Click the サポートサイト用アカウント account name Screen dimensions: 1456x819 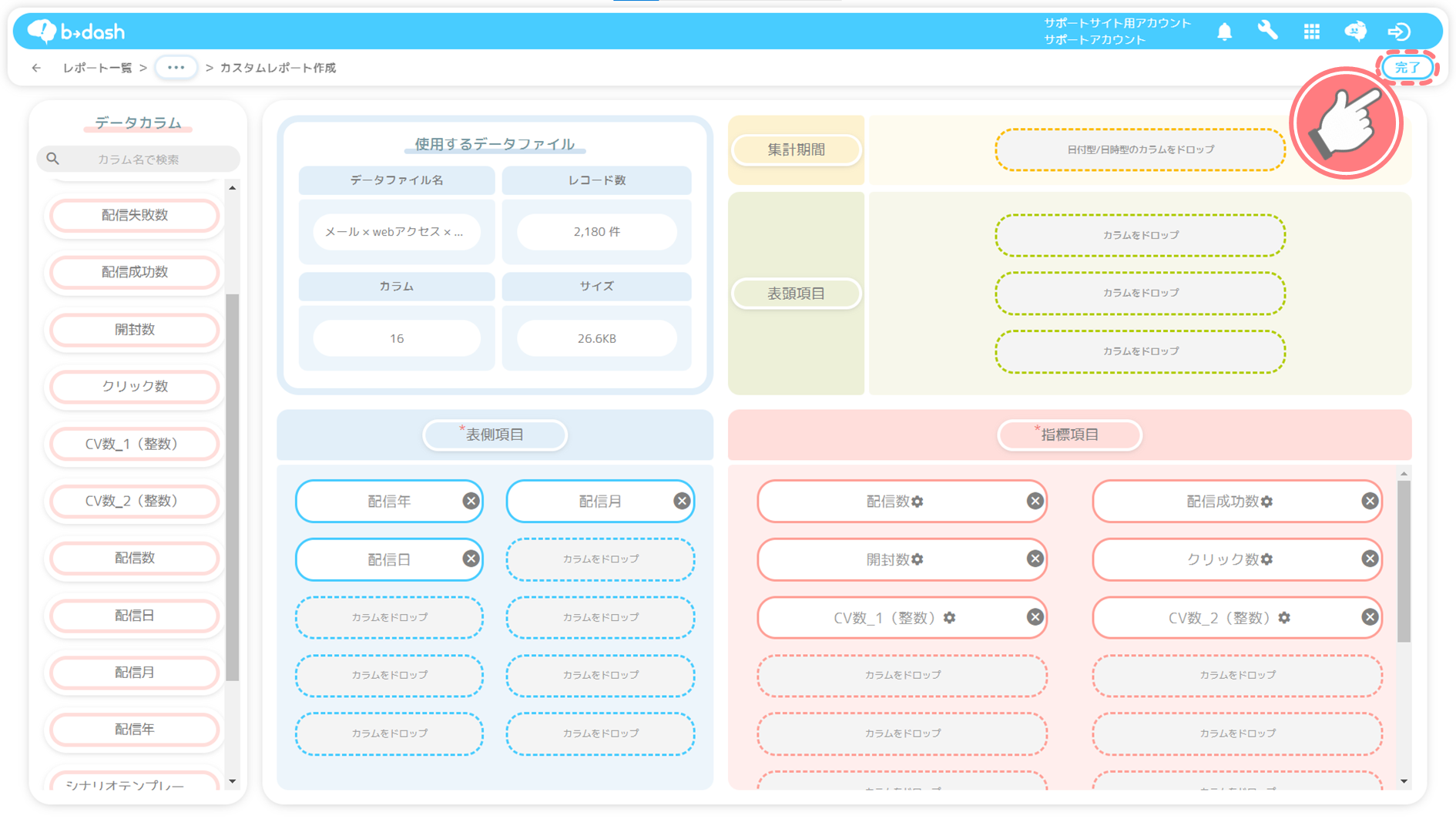pos(1117,23)
